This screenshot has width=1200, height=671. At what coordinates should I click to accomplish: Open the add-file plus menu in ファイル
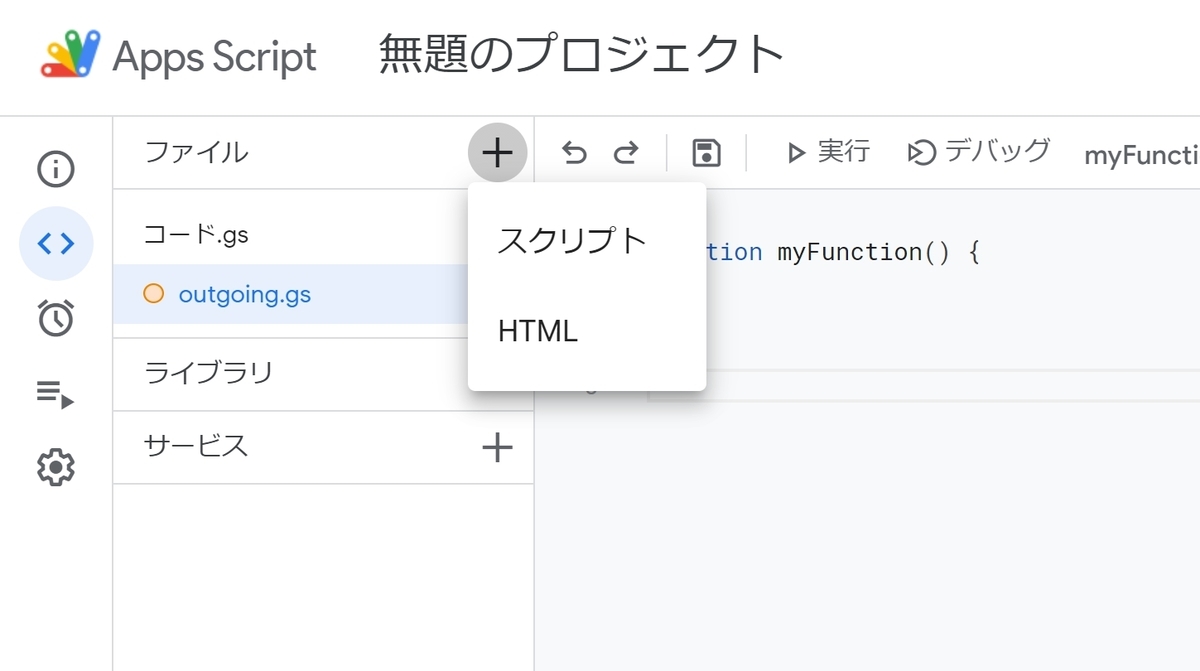(497, 152)
